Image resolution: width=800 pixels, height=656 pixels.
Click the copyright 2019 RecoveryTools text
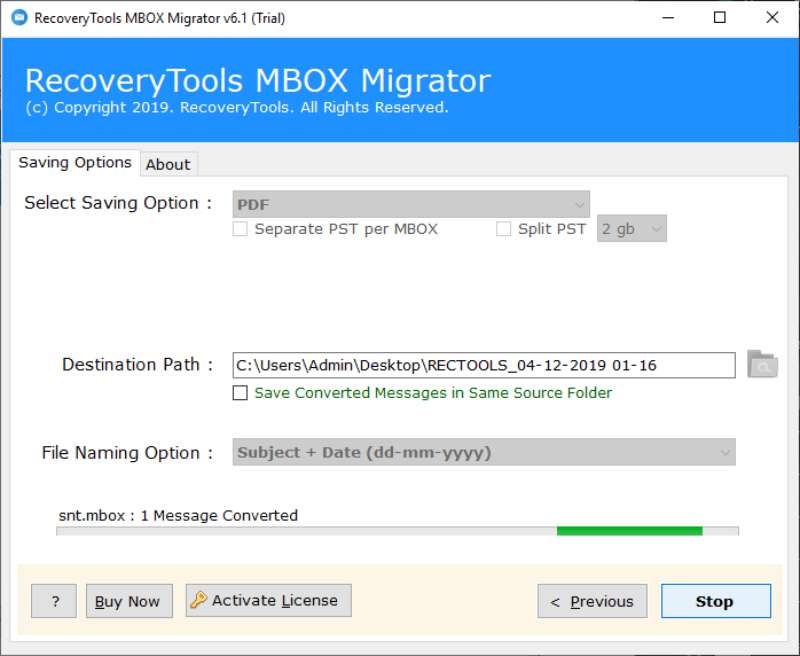click(x=237, y=108)
